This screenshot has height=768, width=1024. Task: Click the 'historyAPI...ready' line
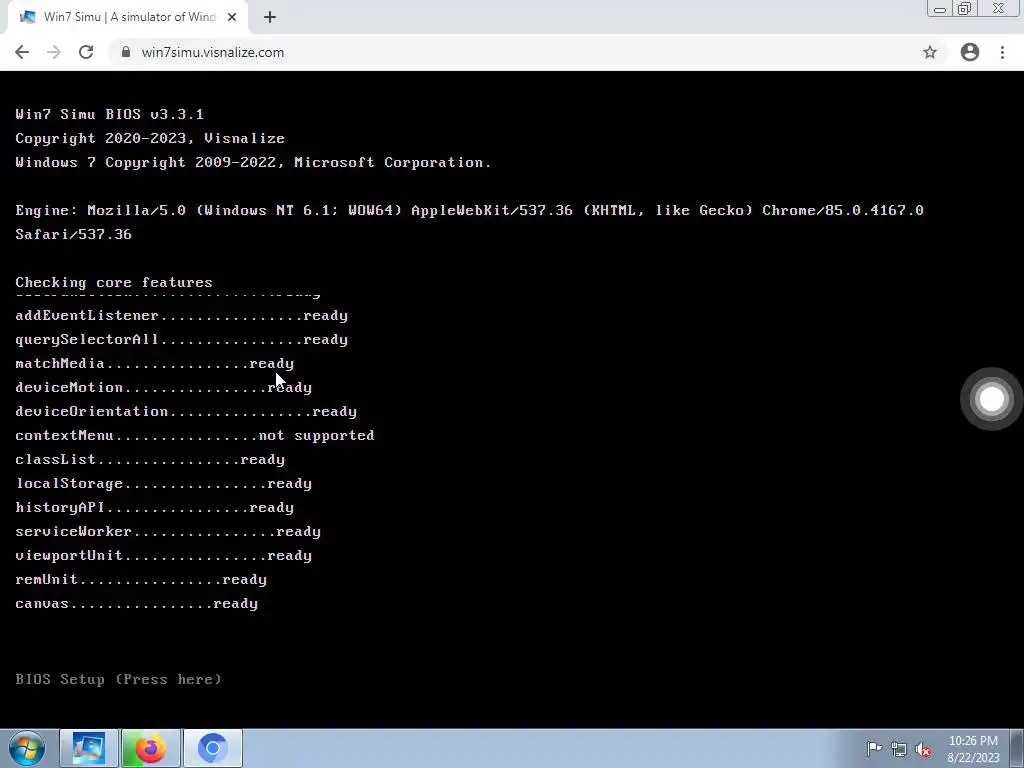tap(155, 507)
